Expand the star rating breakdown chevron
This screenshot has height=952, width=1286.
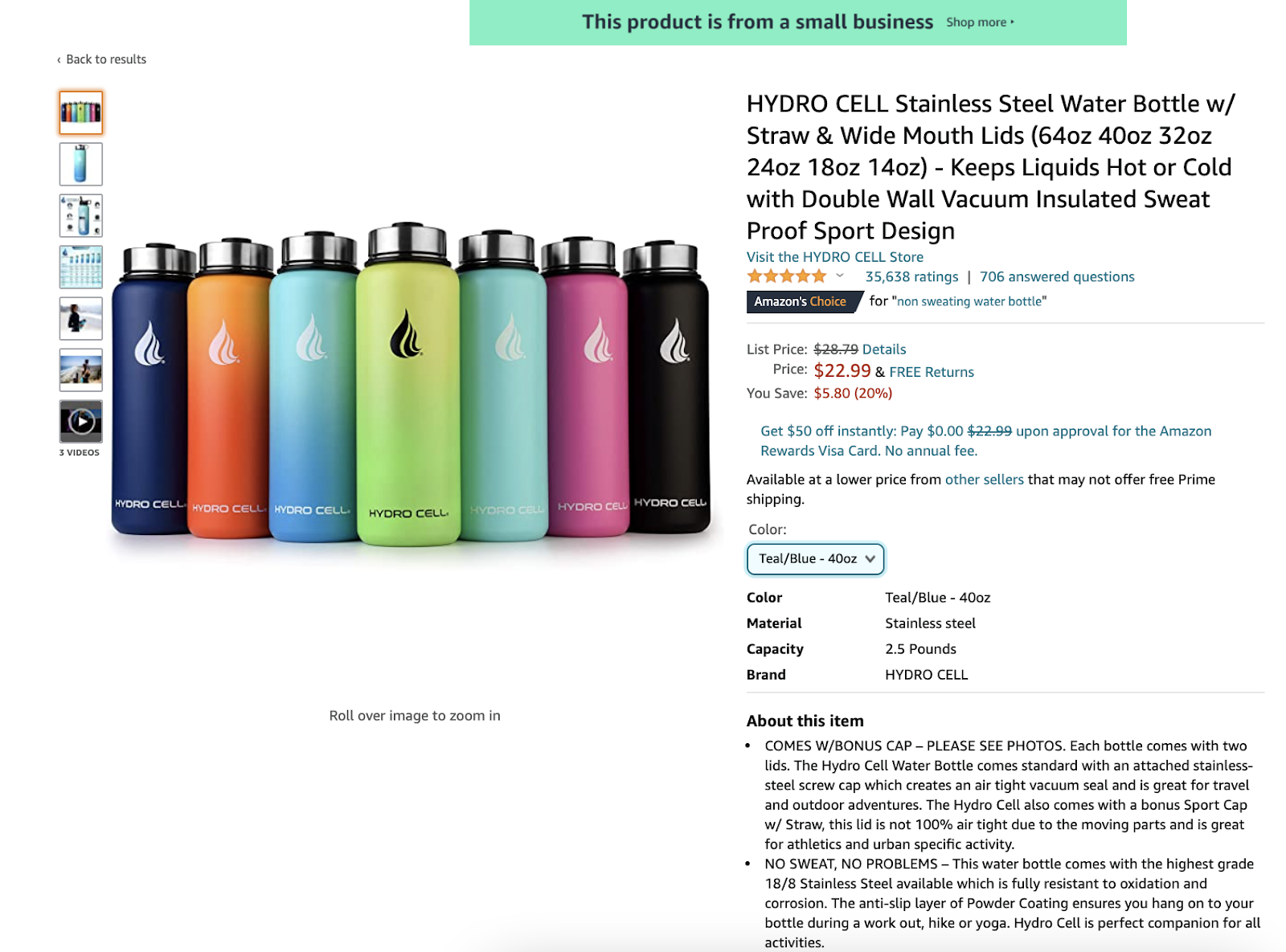coord(840,276)
